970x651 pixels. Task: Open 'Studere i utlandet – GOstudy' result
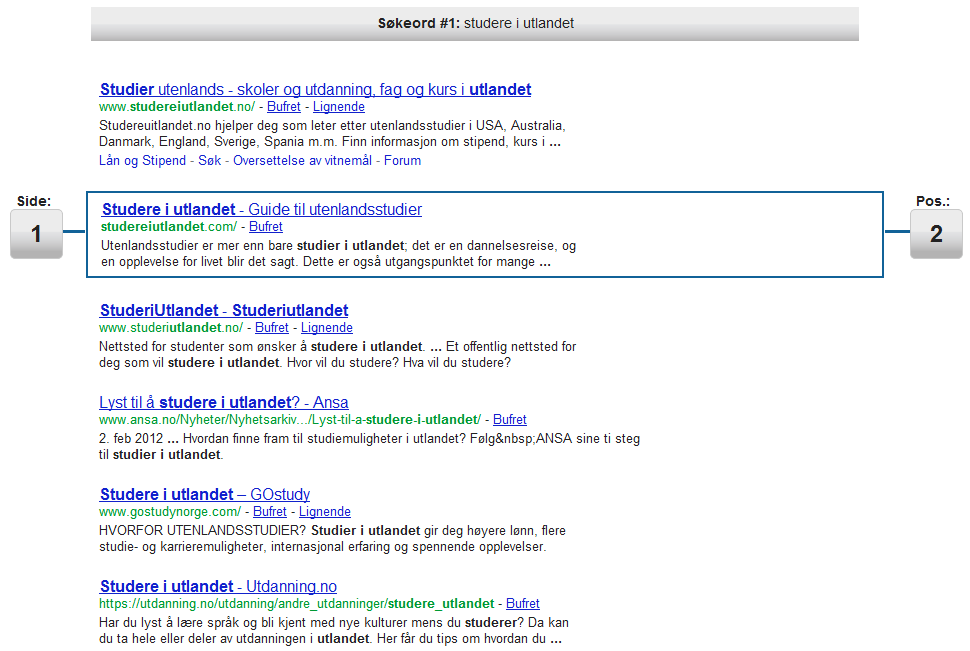click(205, 495)
